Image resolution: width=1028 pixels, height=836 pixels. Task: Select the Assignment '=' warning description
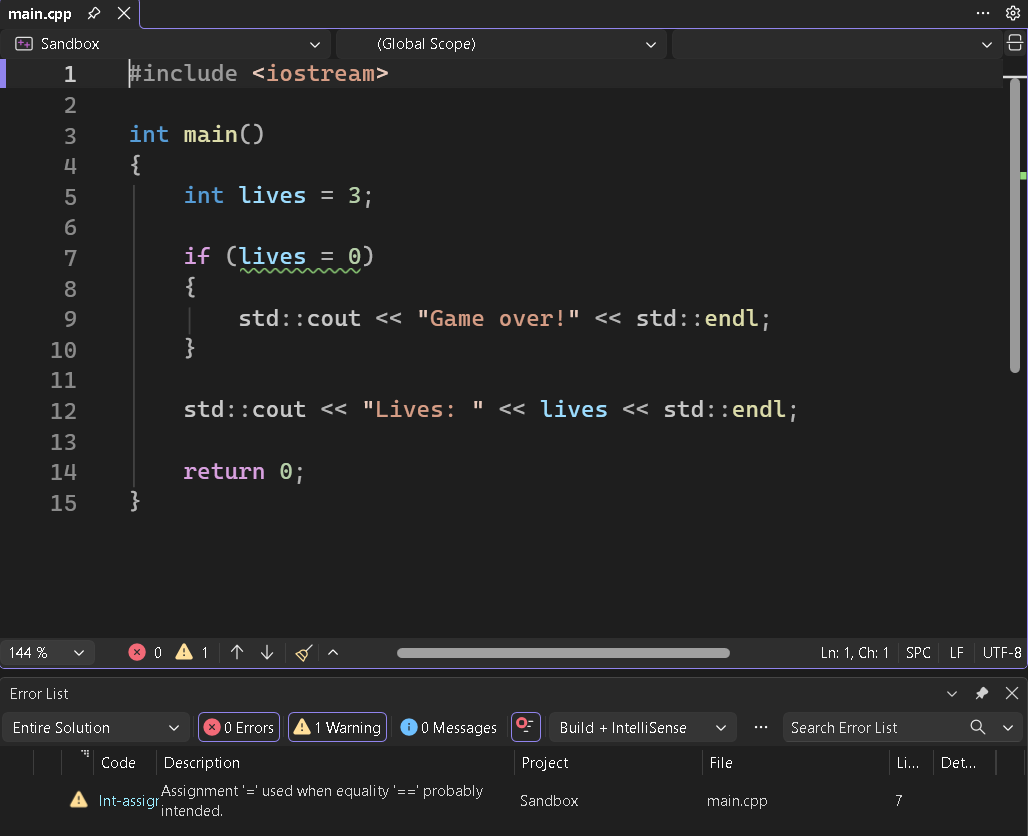pyautogui.click(x=322, y=801)
